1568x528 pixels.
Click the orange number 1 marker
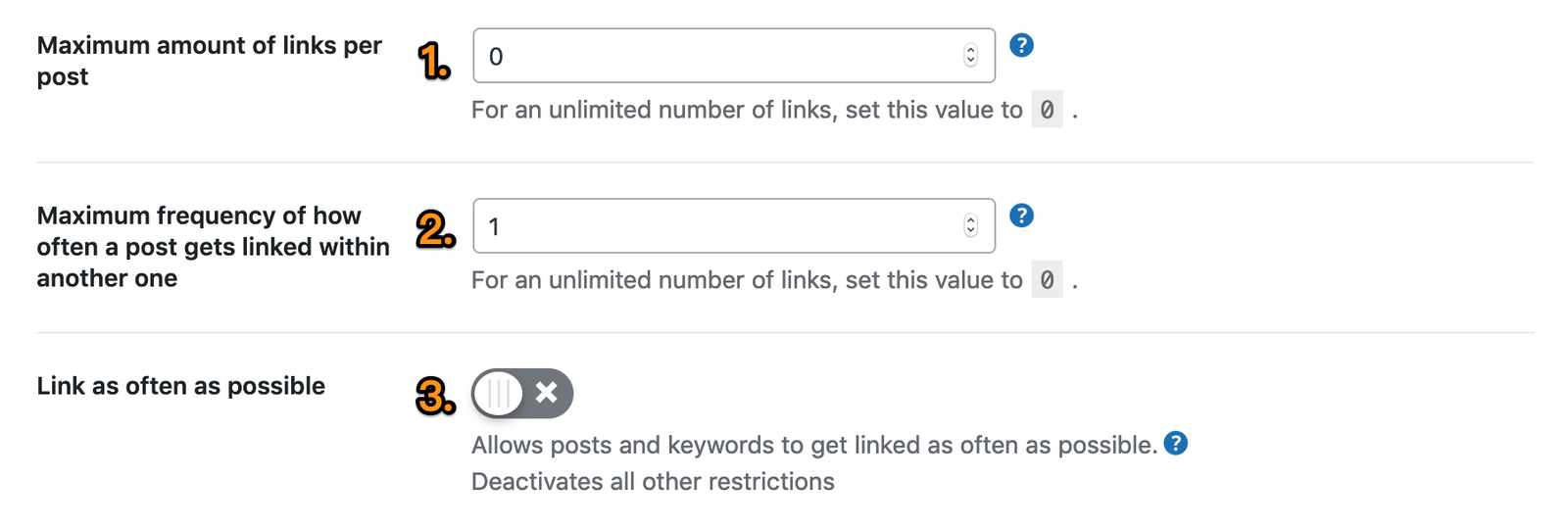click(433, 61)
